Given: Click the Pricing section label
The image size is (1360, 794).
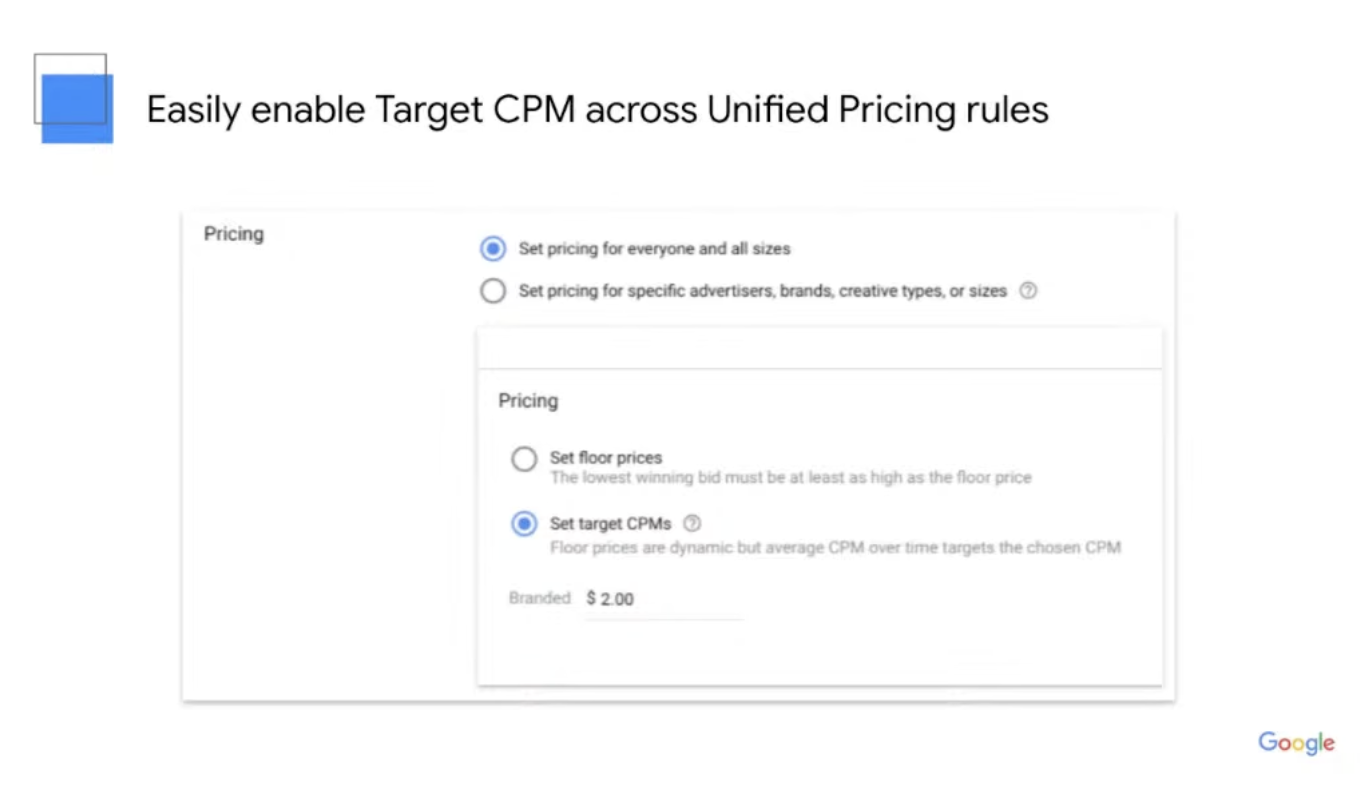Looking at the screenshot, I should 233,233.
